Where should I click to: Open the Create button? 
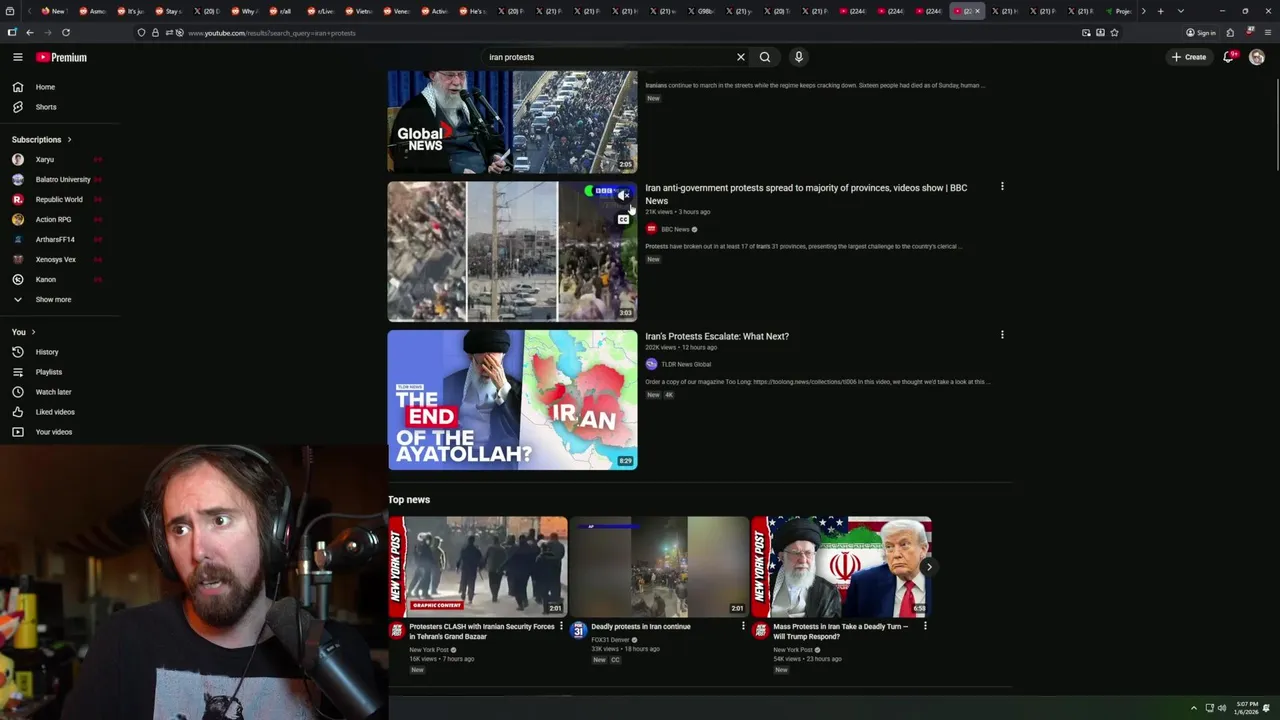click(x=1189, y=57)
